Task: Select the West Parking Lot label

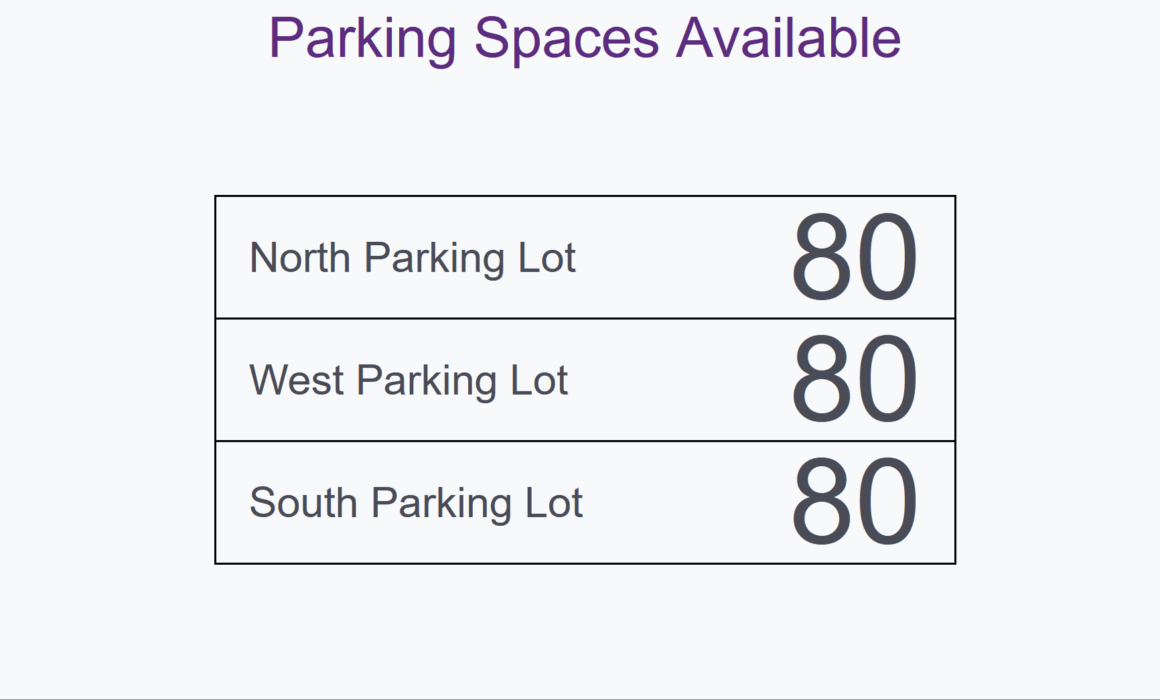Action: pos(409,380)
